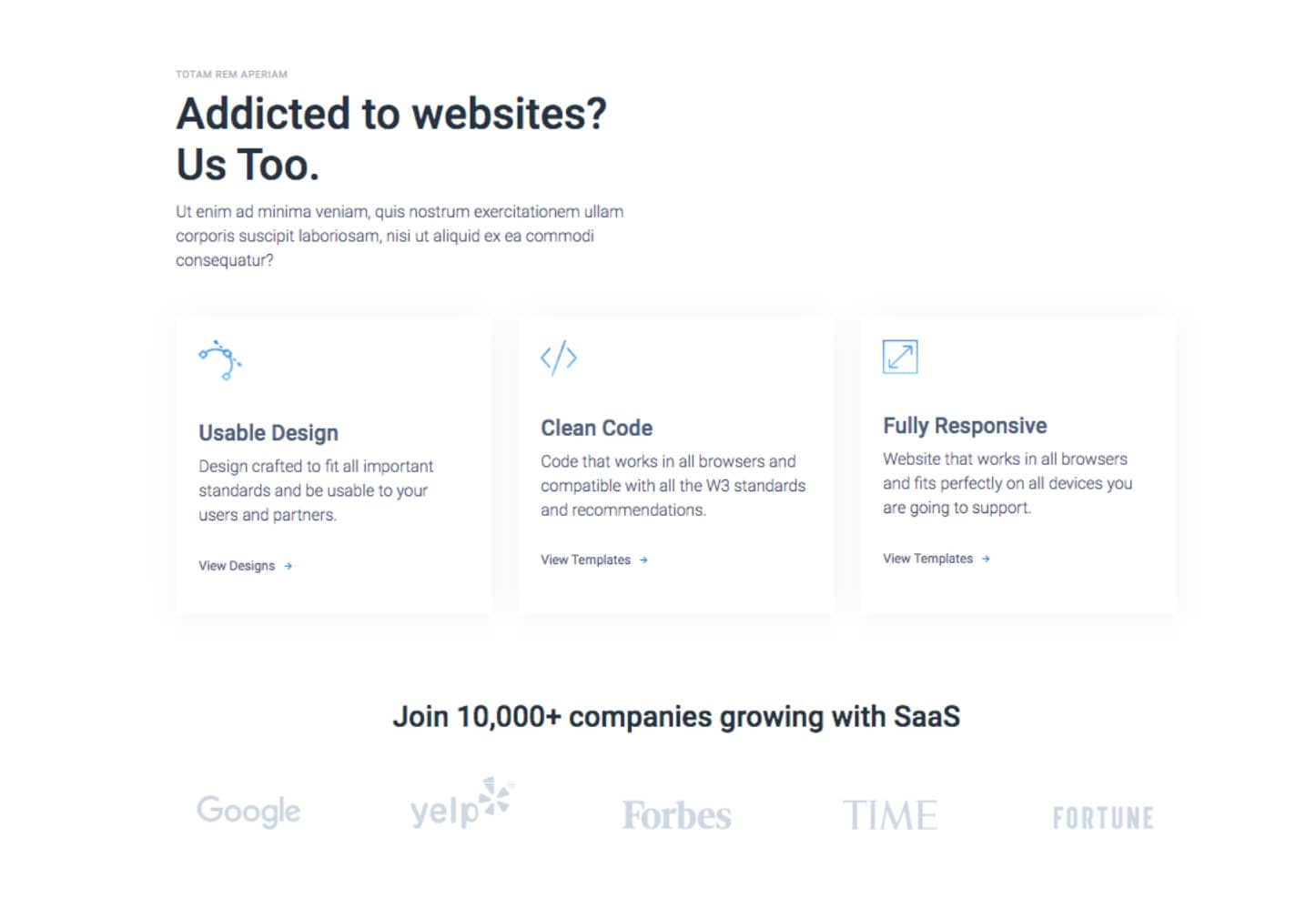
Task: Click the responsive resize arrows icon
Action: [900, 357]
